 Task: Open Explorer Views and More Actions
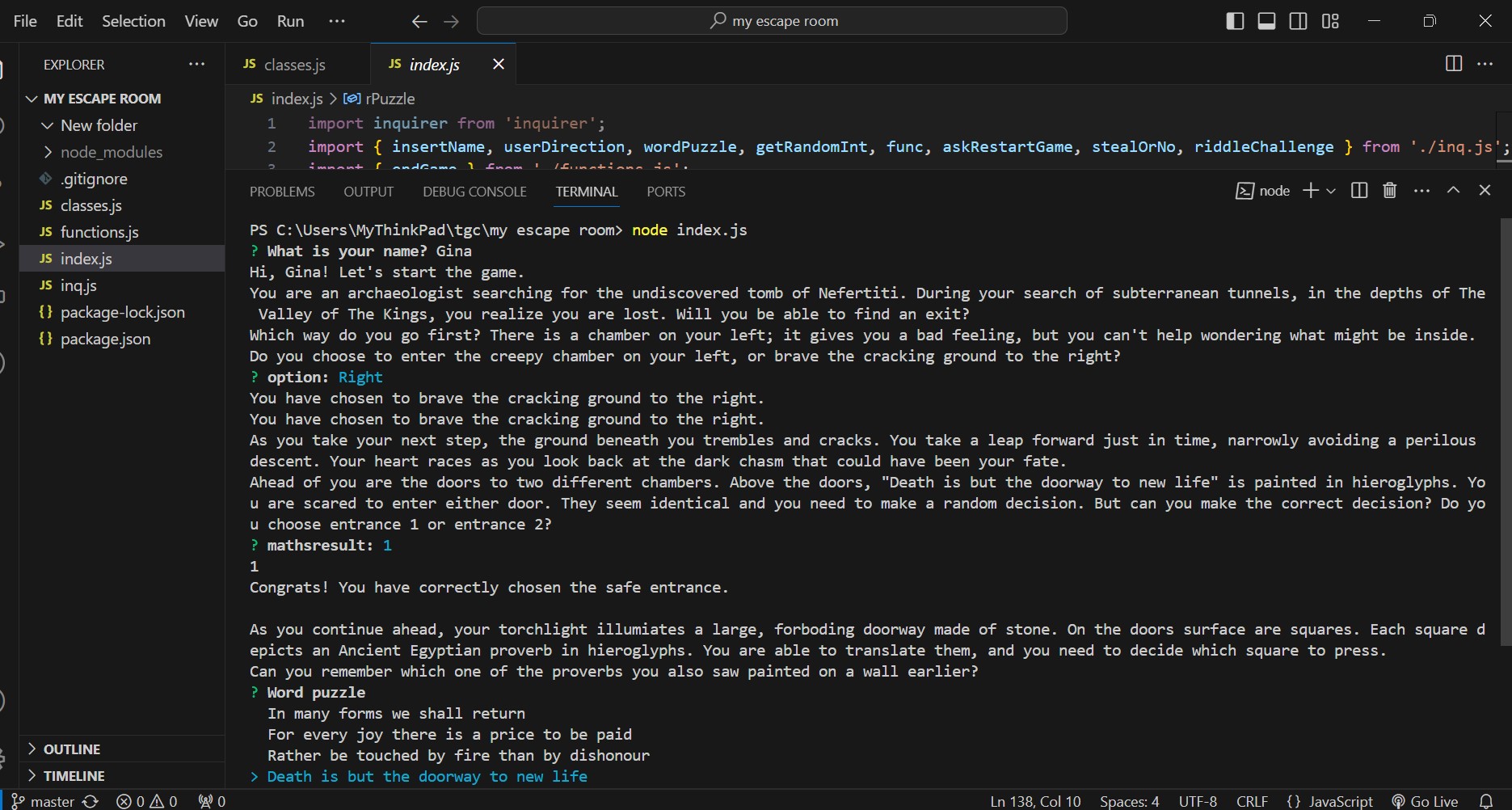point(196,64)
